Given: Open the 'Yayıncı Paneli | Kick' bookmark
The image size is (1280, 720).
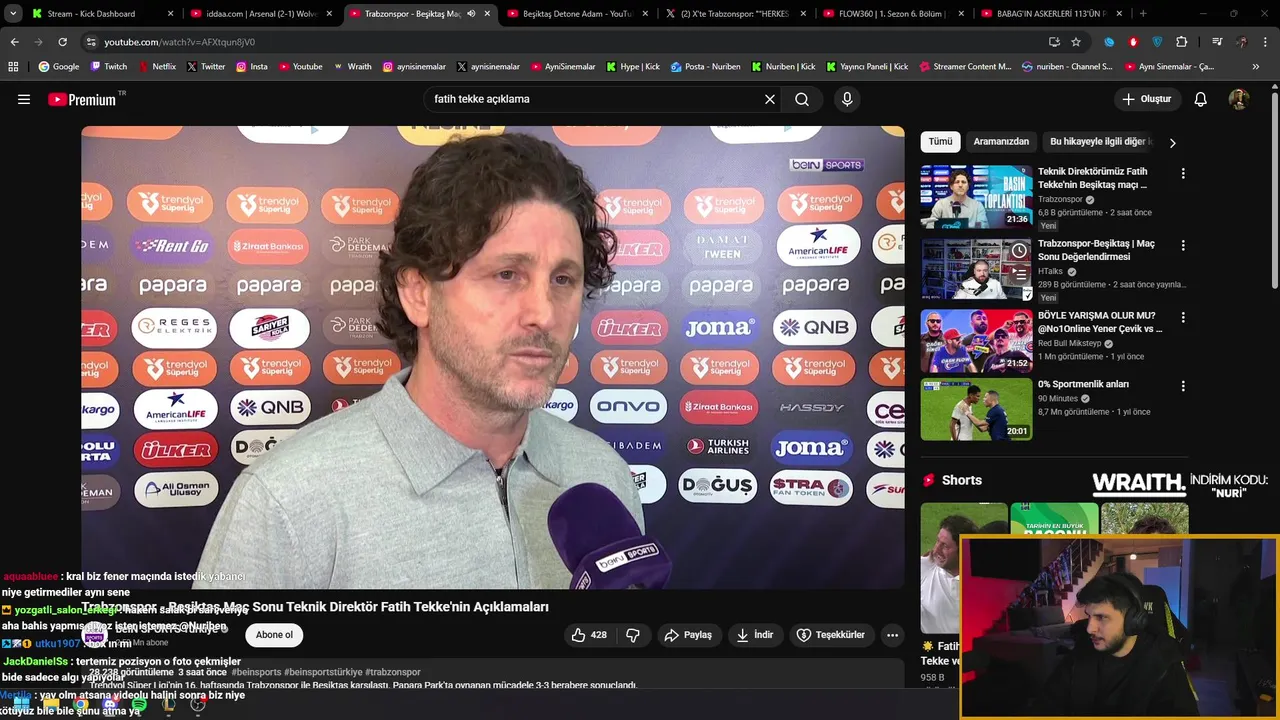Looking at the screenshot, I should 867,67.
